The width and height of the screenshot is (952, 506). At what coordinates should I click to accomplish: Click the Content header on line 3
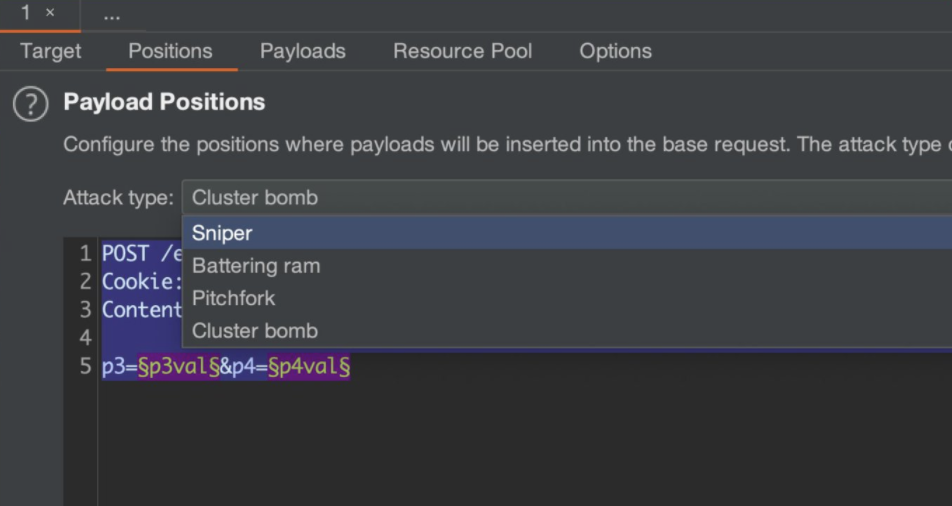click(x=141, y=310)
